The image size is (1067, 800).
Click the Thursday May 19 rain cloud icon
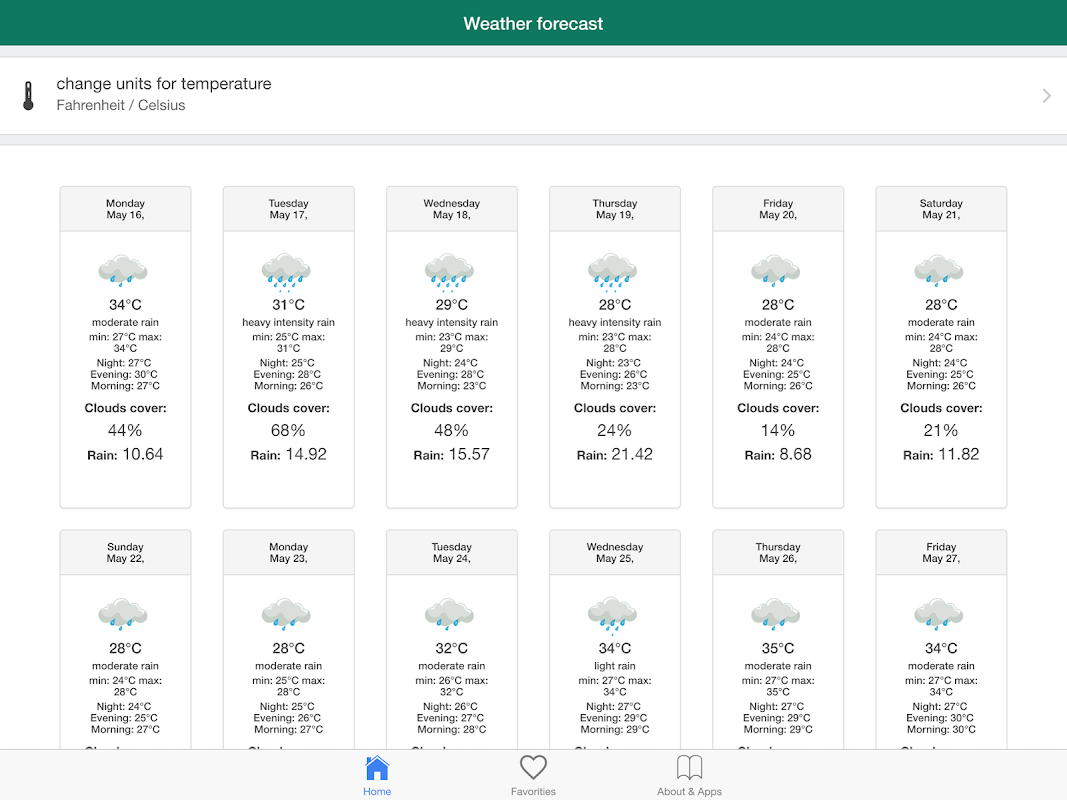613,271
